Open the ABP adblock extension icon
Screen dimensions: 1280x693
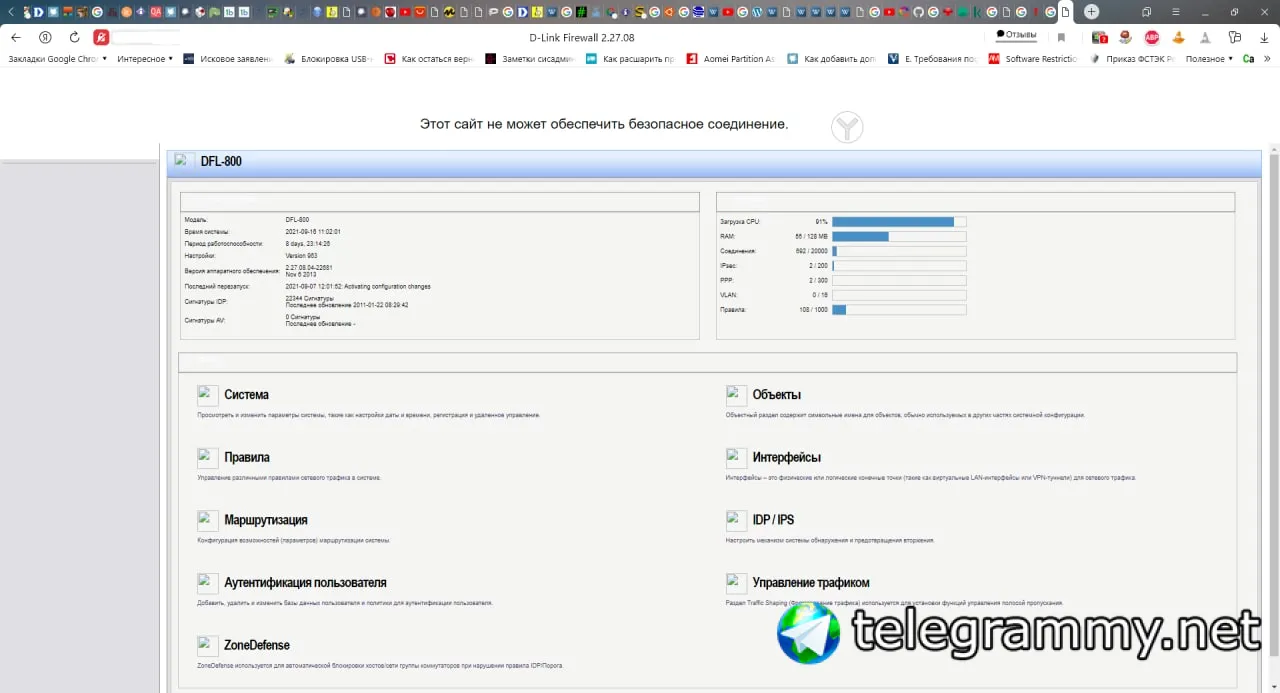tap(1152, 37)
